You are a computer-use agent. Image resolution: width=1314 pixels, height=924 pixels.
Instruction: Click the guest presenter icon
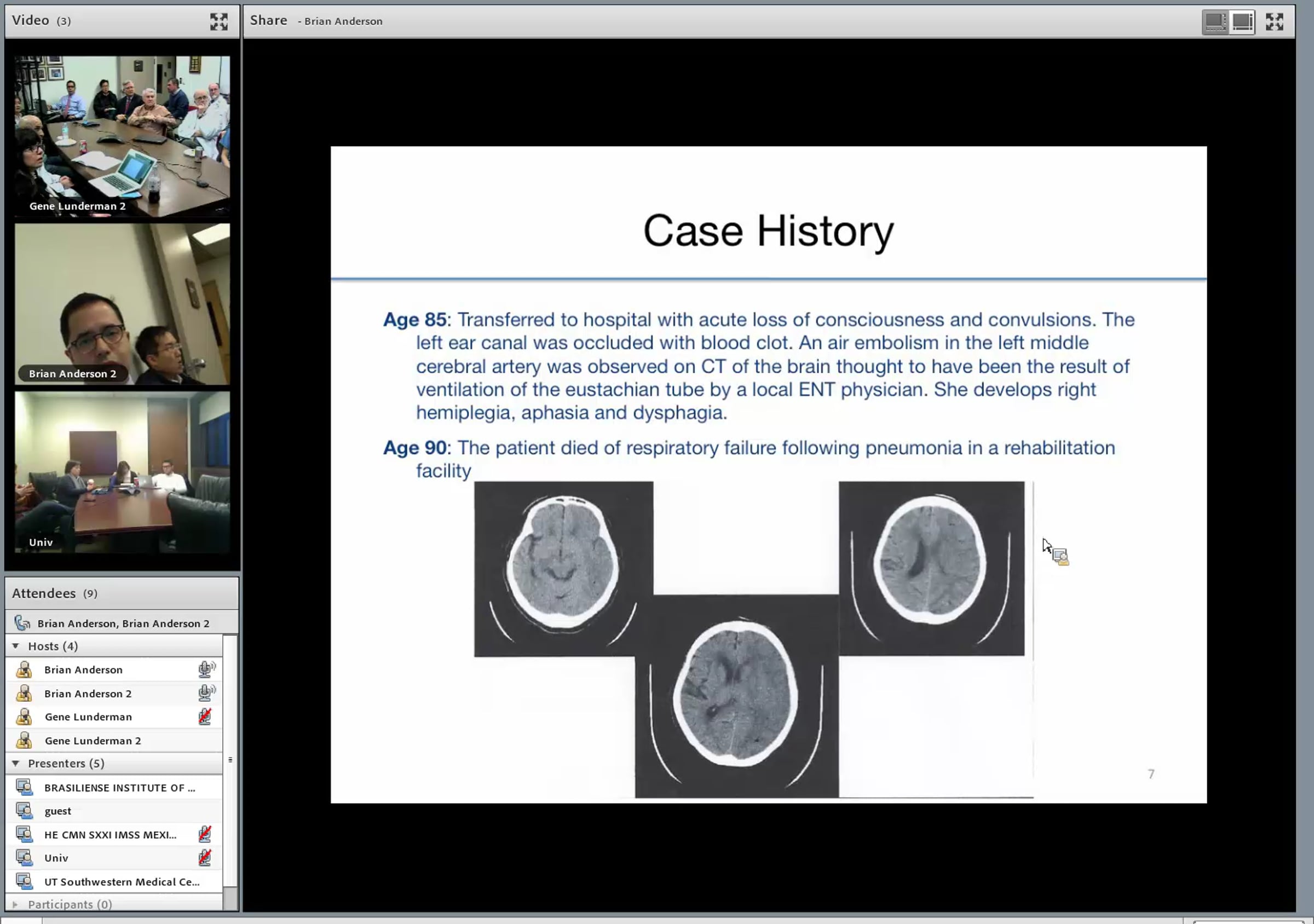point(24,811)
